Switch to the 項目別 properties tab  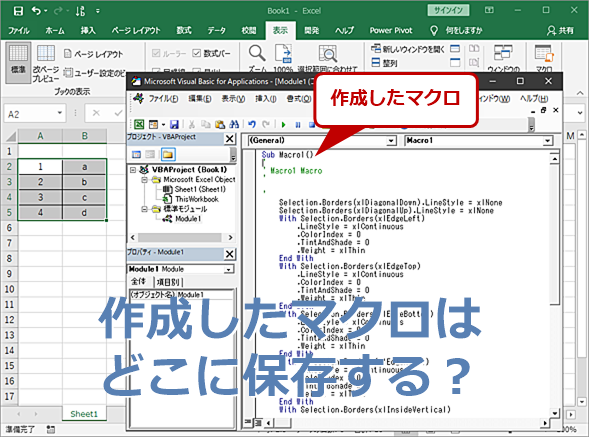pos(168,282)
